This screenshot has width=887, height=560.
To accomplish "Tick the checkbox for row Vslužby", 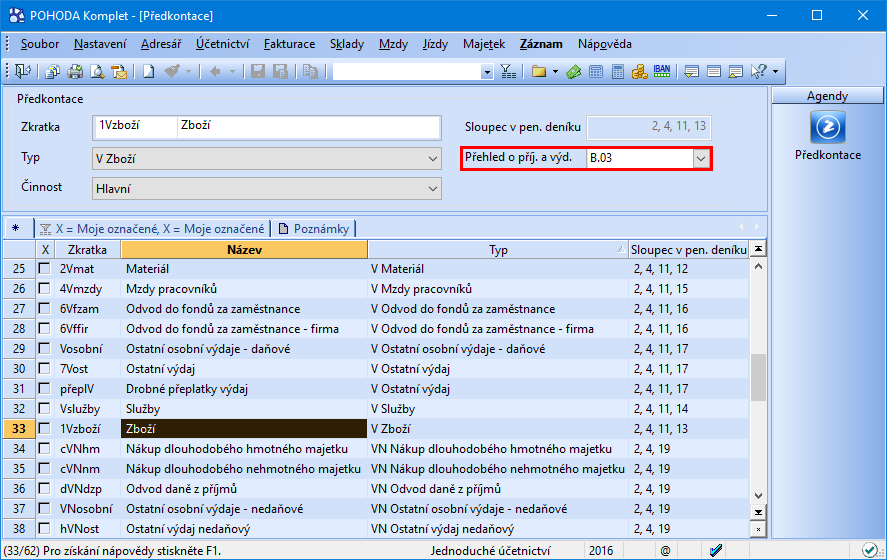I will coord(44,408).
